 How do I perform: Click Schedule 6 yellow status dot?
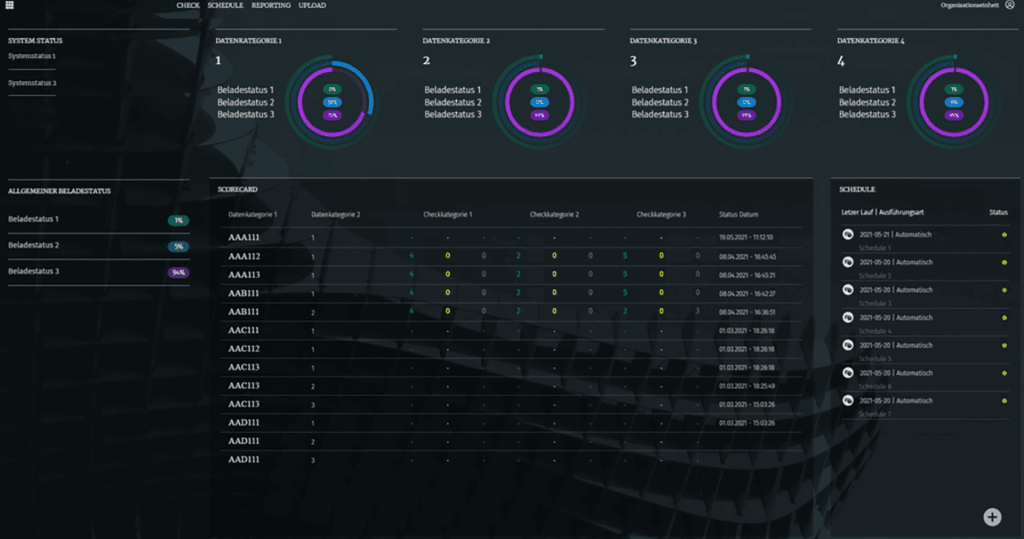click(1004, 373)
